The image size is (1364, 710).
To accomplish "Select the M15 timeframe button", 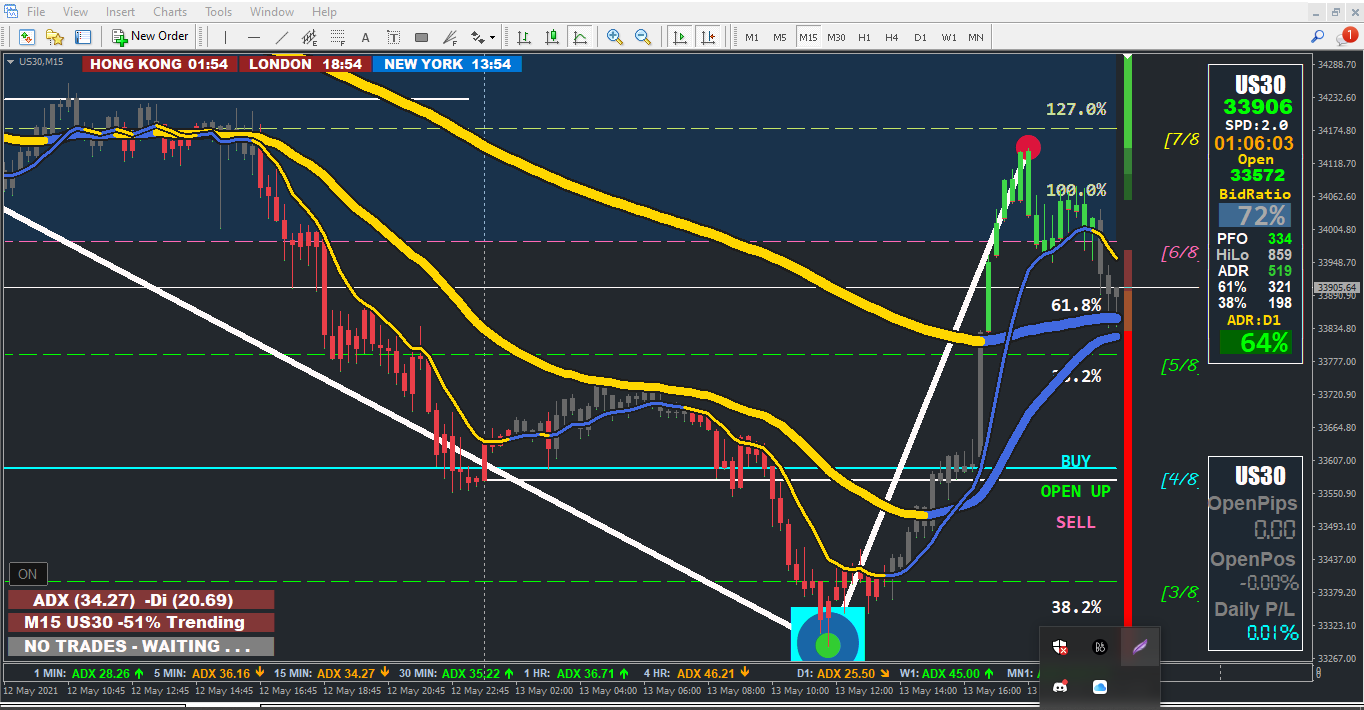I will pos(807,37).
